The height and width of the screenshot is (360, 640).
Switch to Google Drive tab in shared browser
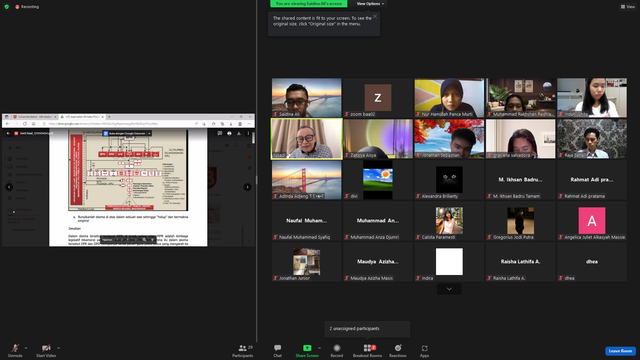[x=81, y=117]
